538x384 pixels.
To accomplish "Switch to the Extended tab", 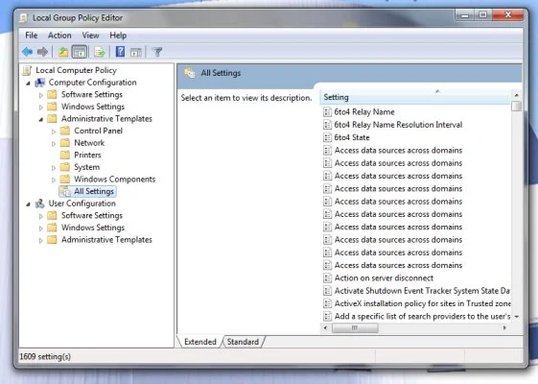I will [200, 342].
